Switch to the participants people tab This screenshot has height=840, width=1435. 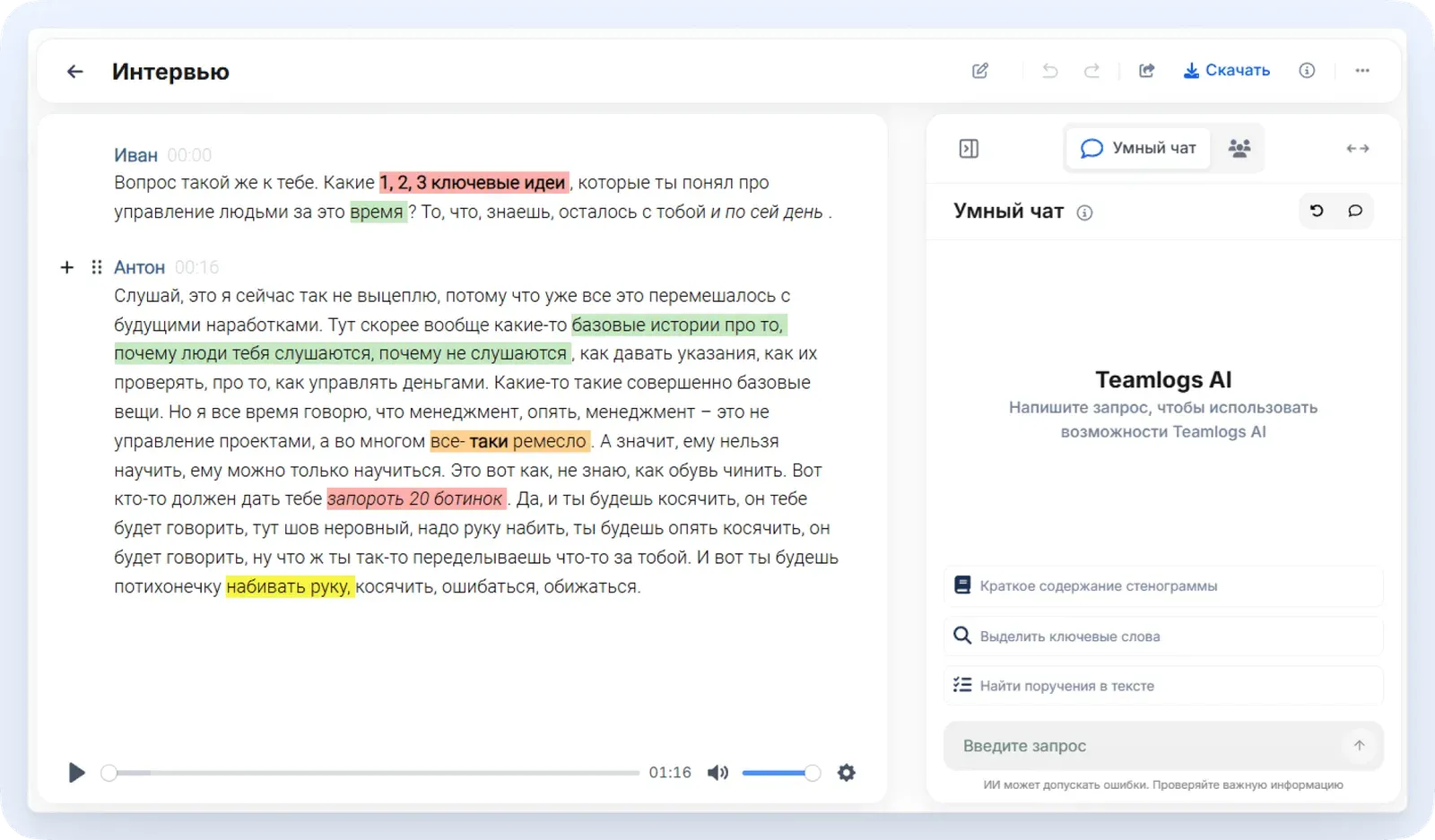click(x=1239, y=149)
